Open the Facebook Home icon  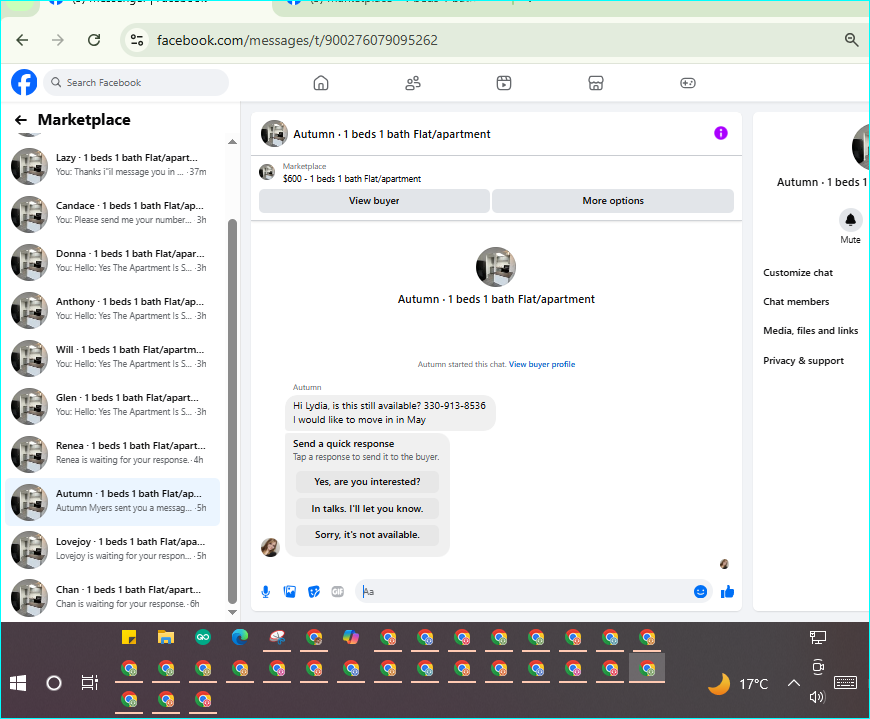[321, 83]
